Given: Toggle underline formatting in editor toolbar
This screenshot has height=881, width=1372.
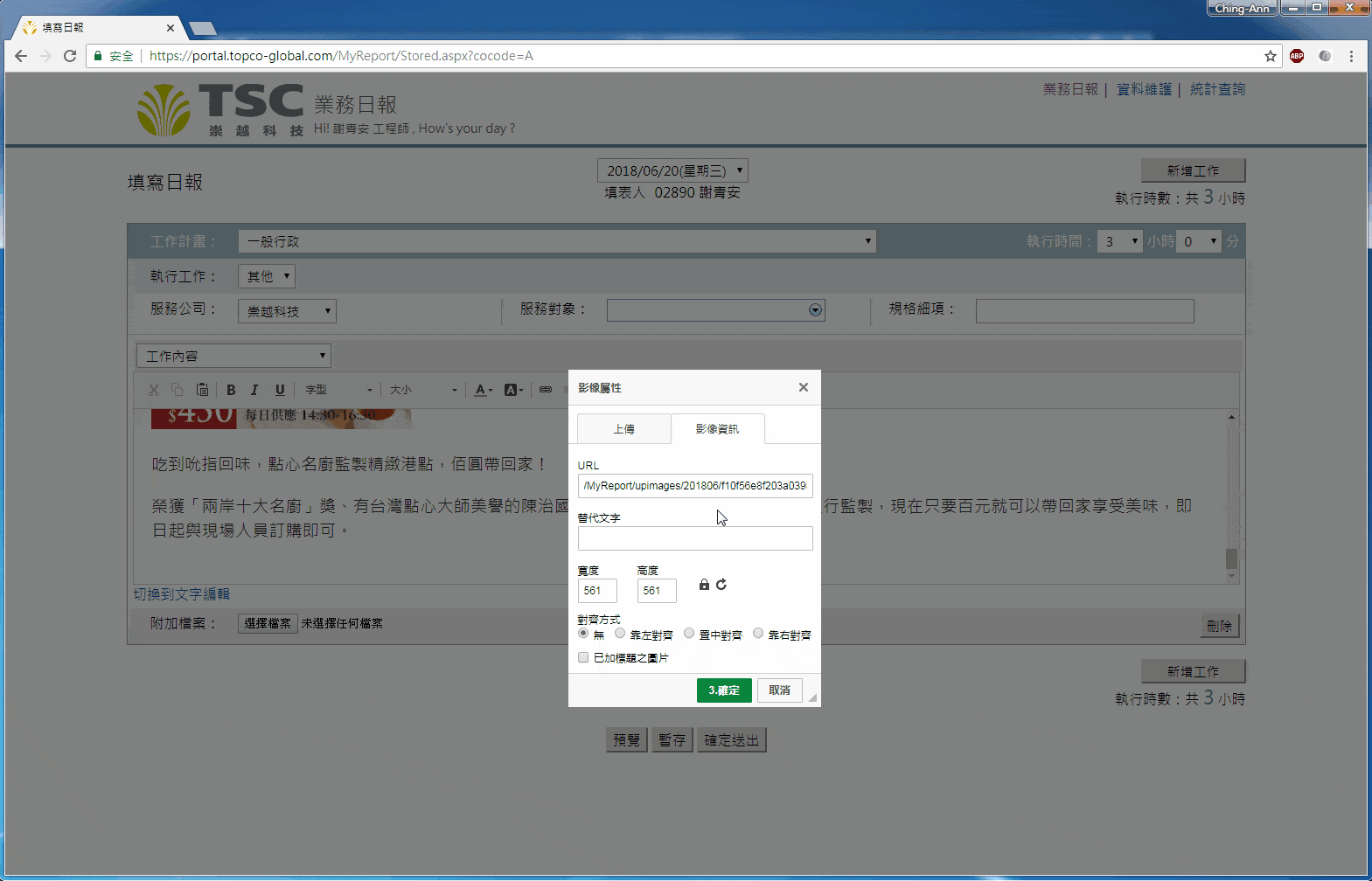Looking at the screenshot, I should [x=280, y=390].
